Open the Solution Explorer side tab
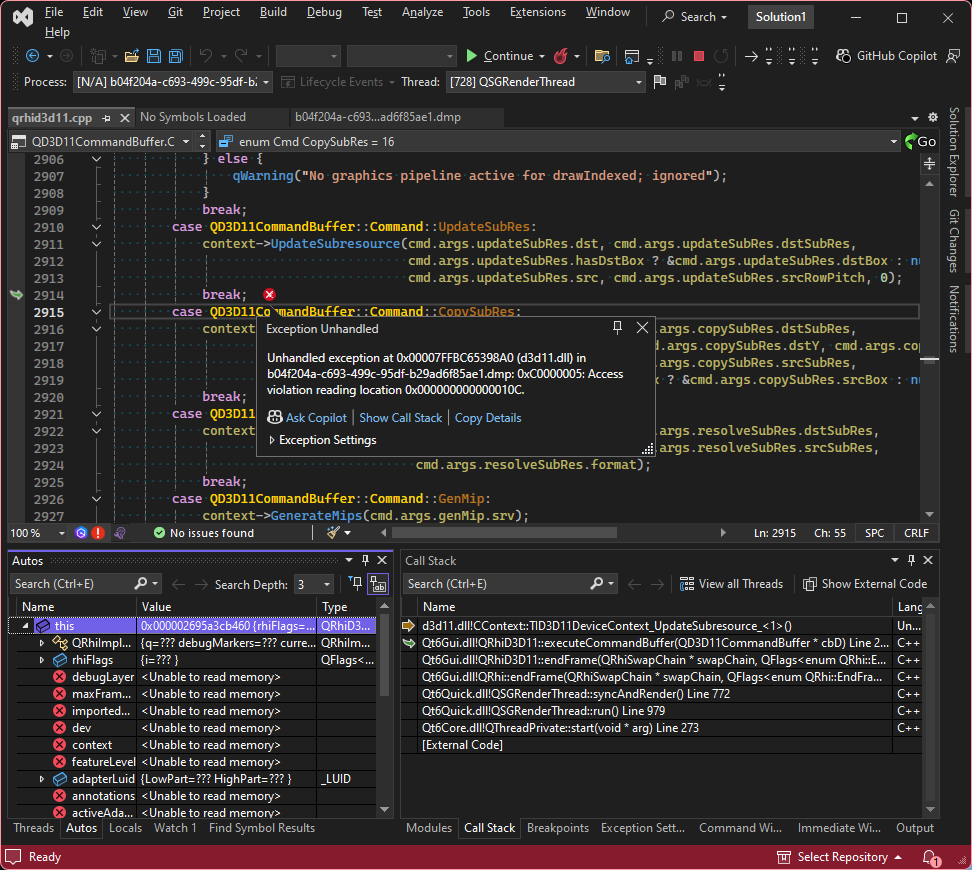 pyautogui.click(x=954, y=153)
